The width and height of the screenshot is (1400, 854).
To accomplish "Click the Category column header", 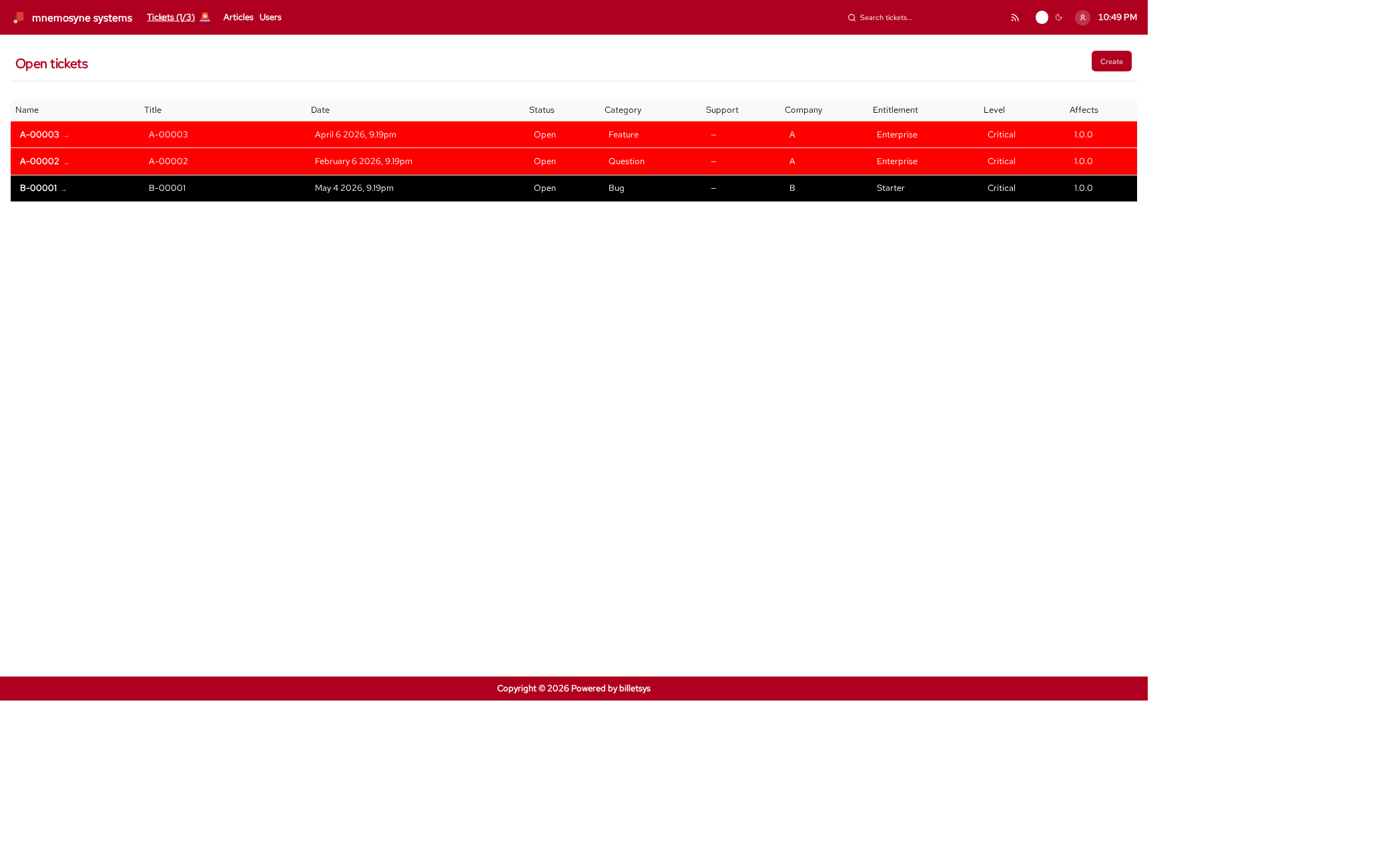I will coord(623,110).
